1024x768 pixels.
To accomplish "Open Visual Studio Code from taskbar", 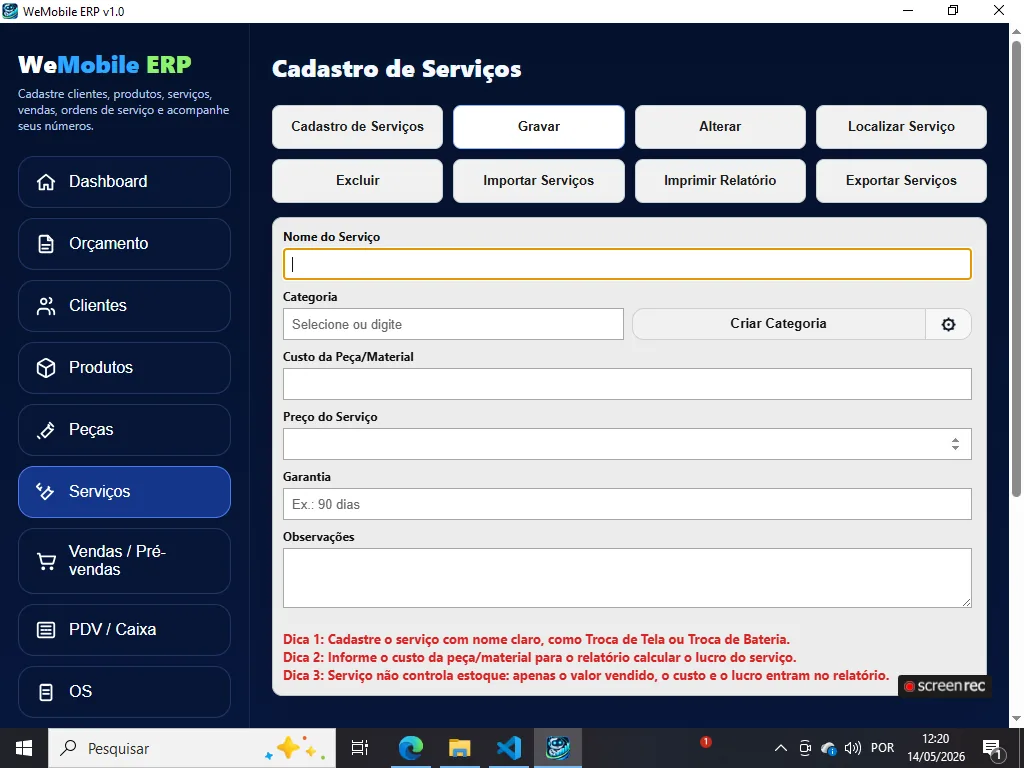I will (509, 748).
